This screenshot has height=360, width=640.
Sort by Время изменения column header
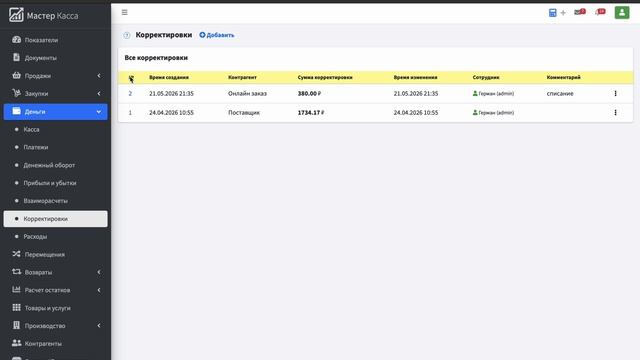[x=416, y=77]
